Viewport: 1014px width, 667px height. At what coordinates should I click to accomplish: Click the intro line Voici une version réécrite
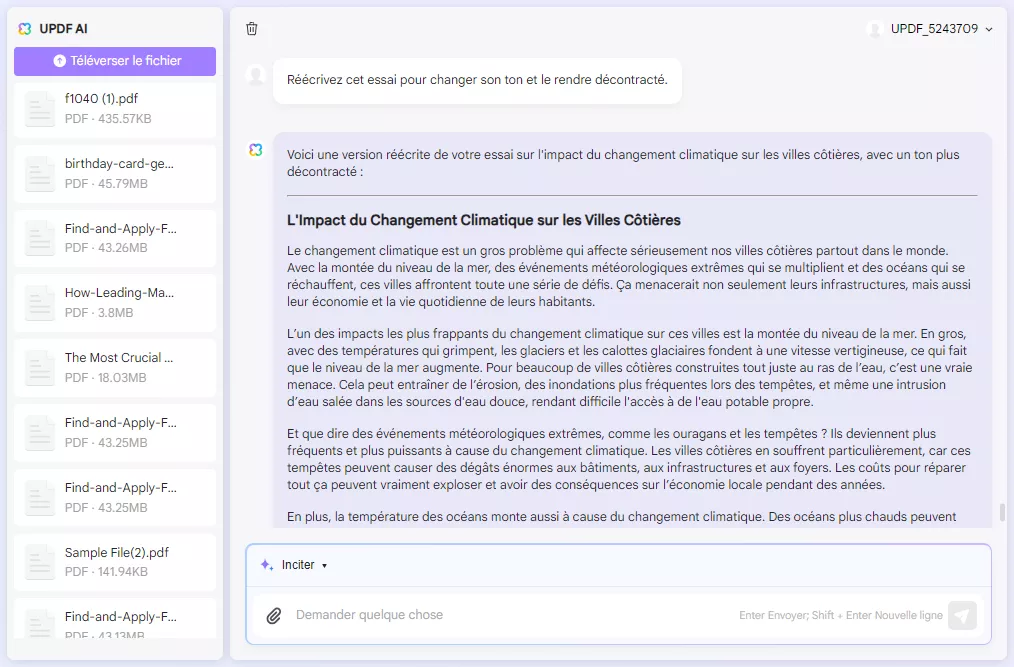point(623,163)
